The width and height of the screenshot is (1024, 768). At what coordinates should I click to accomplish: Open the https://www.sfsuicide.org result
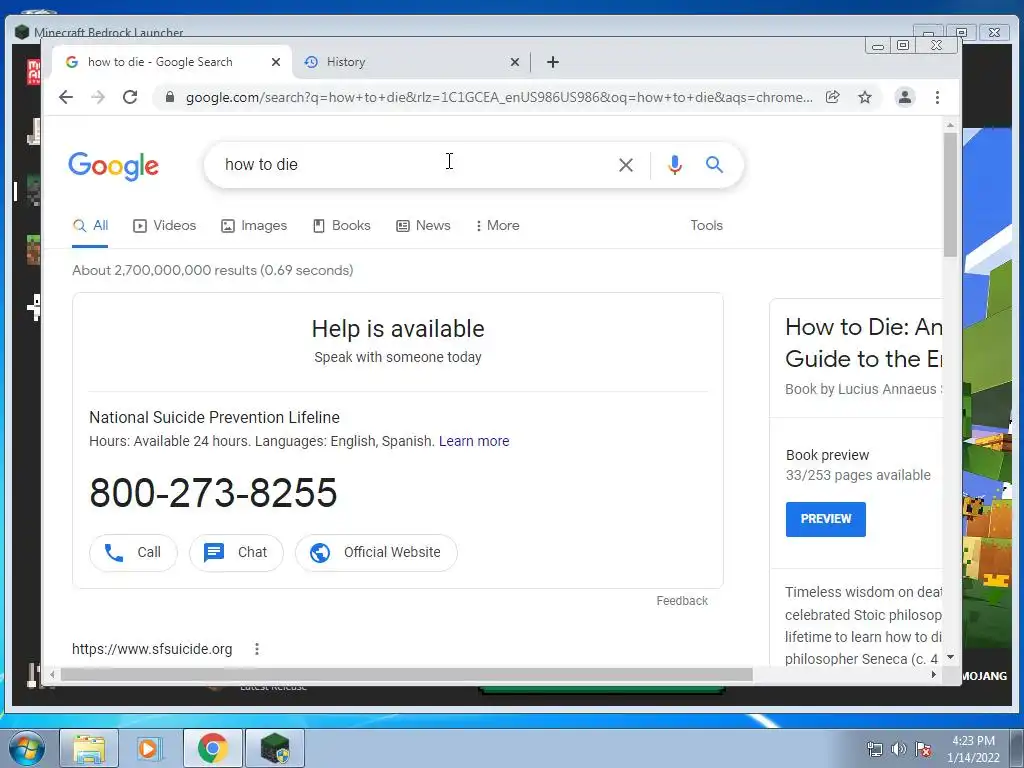152,649
